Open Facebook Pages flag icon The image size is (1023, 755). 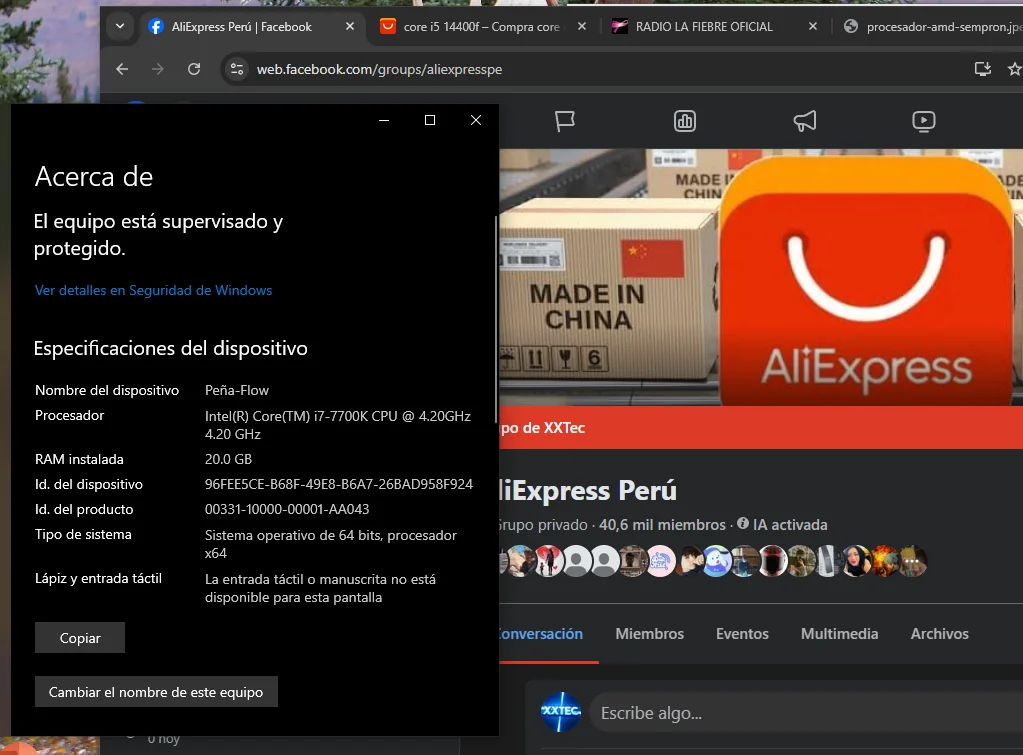pyautogui.click(x=564, y=121)
